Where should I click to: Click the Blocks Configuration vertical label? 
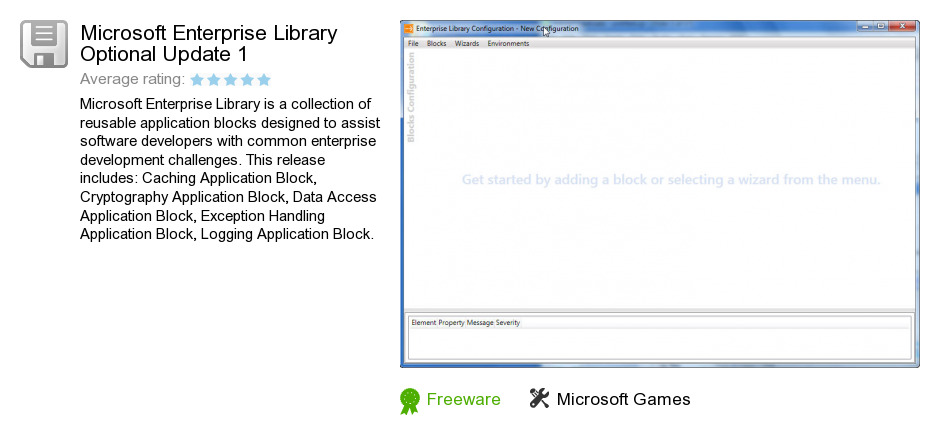point(411,97)
